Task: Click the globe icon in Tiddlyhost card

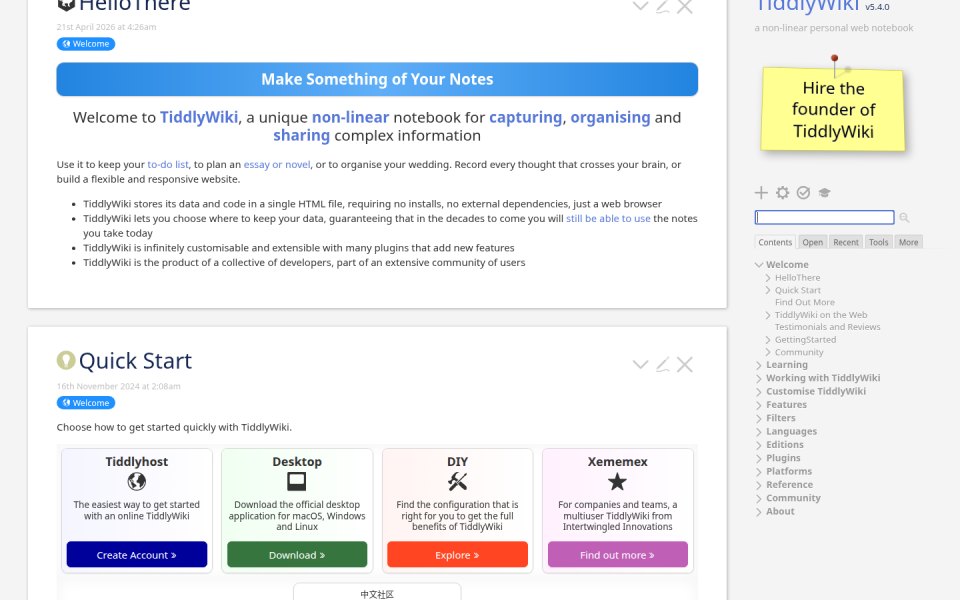Action: tap(137, 482)
